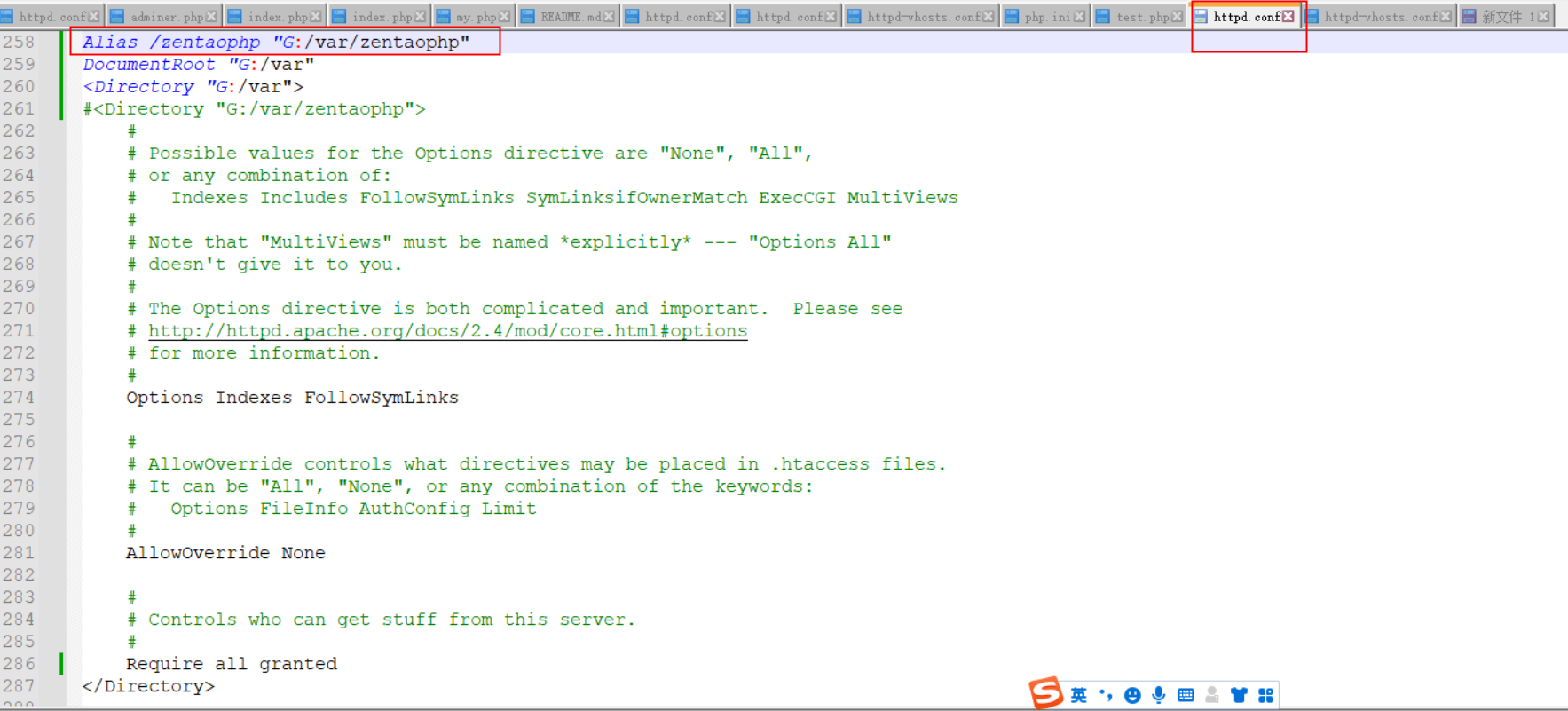Image resolution: width=1568 pixels, height=711 pixels.
Task: Click the Alias /zentaophp line
Action: 276,43
